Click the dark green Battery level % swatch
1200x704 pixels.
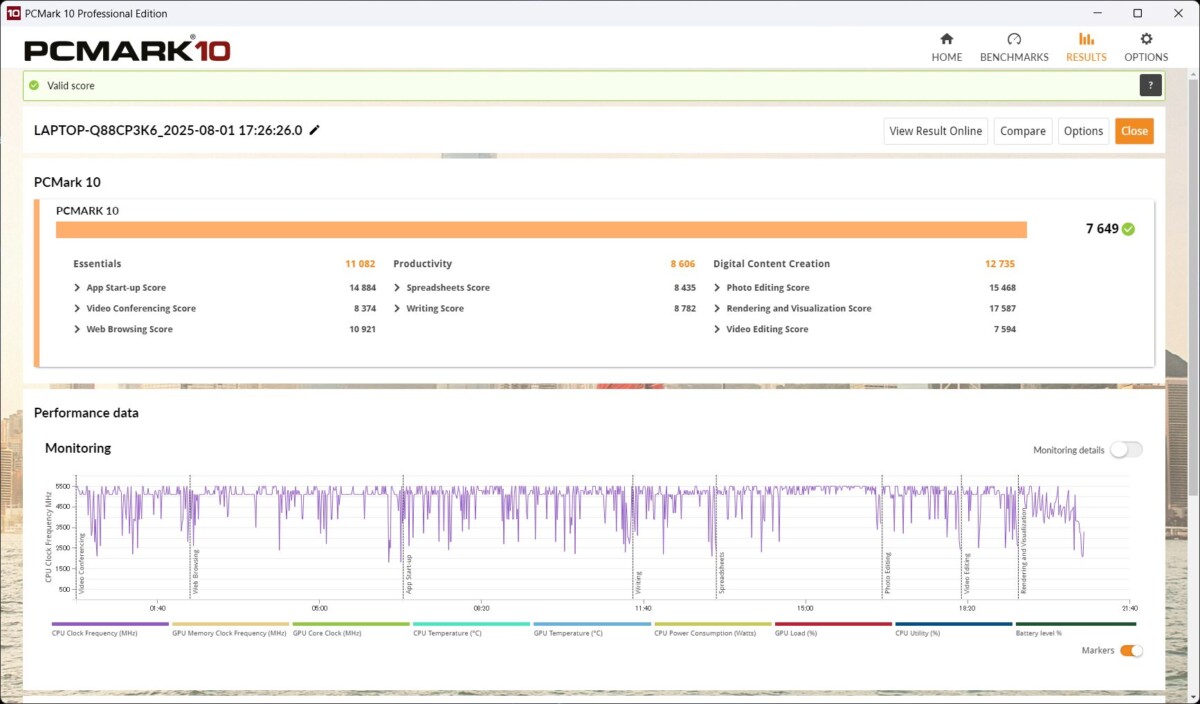tap(1075, 624)
